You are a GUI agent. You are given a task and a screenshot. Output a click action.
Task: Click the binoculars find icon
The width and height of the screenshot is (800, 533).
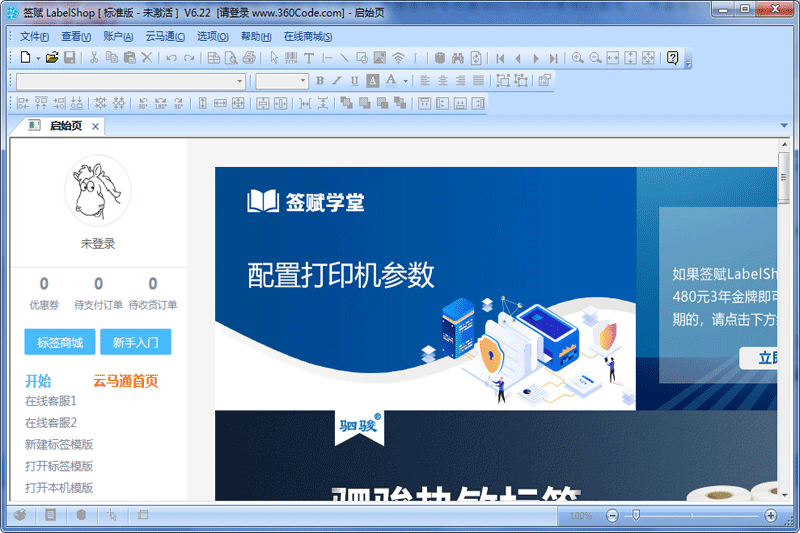pyautogui.click(x=457, y=58)
